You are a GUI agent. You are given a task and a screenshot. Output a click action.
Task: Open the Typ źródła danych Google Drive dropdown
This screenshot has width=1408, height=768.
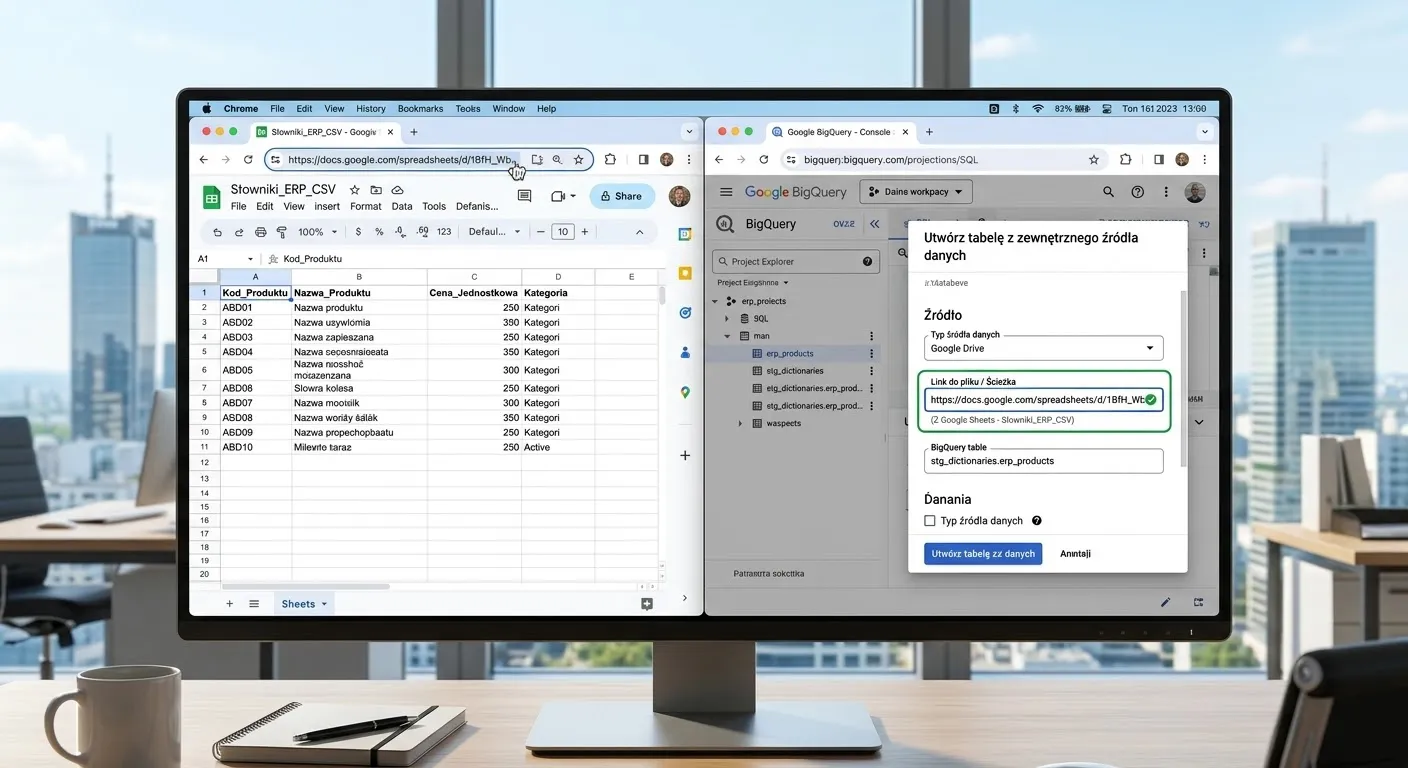coord(1043,348)
